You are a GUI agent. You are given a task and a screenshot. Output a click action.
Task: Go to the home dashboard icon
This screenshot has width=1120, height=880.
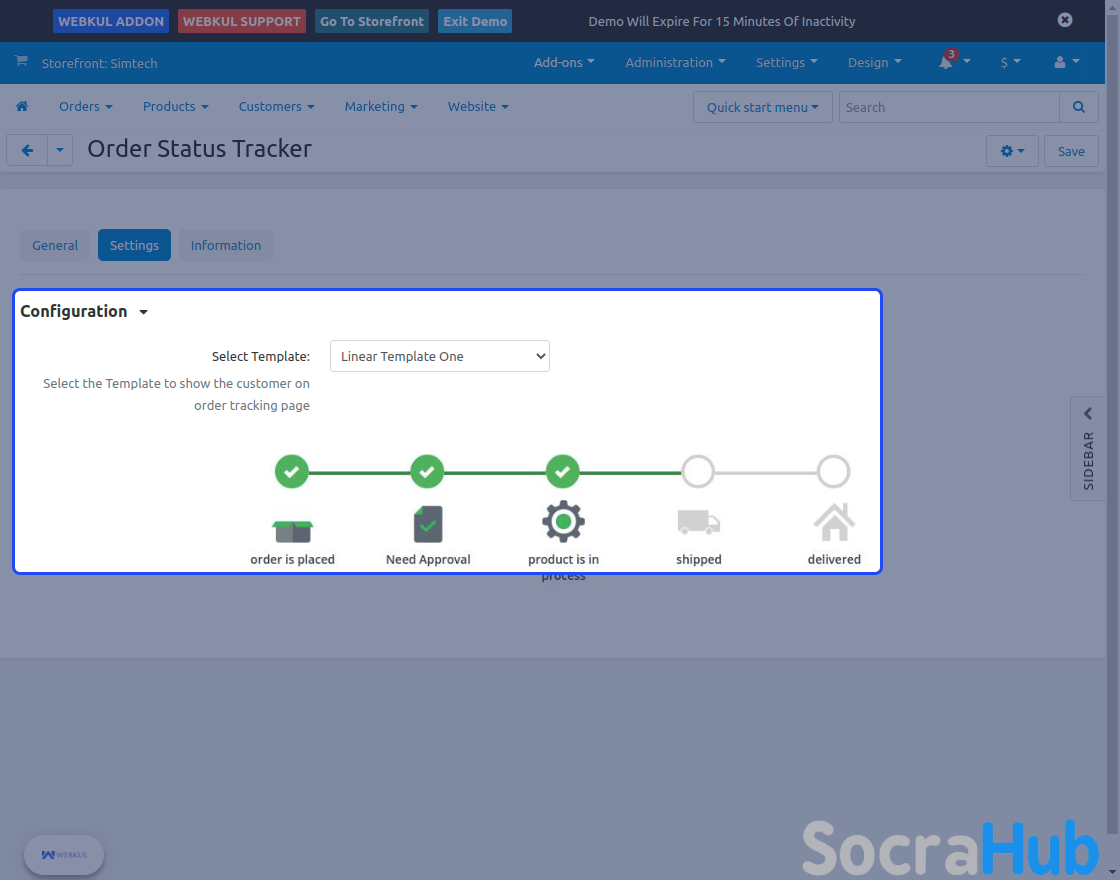point(22,106)
